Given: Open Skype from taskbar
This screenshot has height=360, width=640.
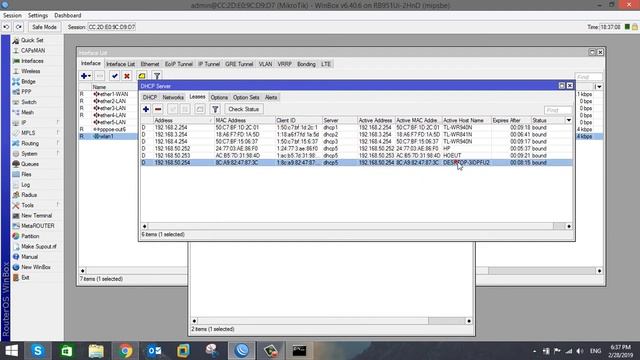Looking at the screenshot, I should tap(38, 351).
